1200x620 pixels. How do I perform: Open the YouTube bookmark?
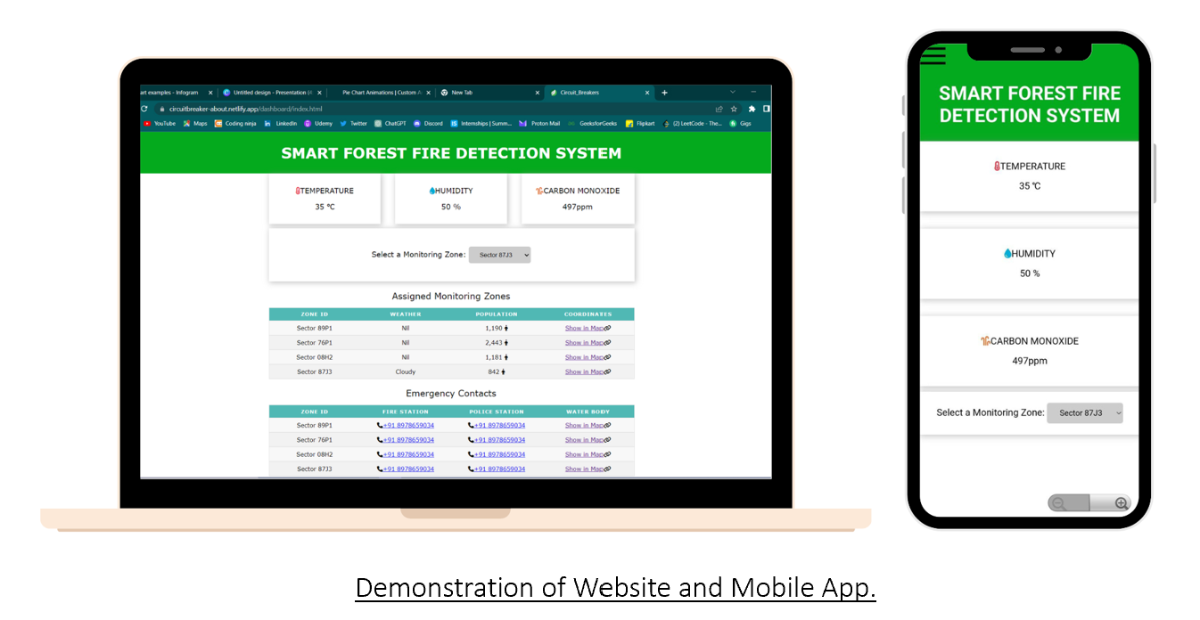point(160,123)
